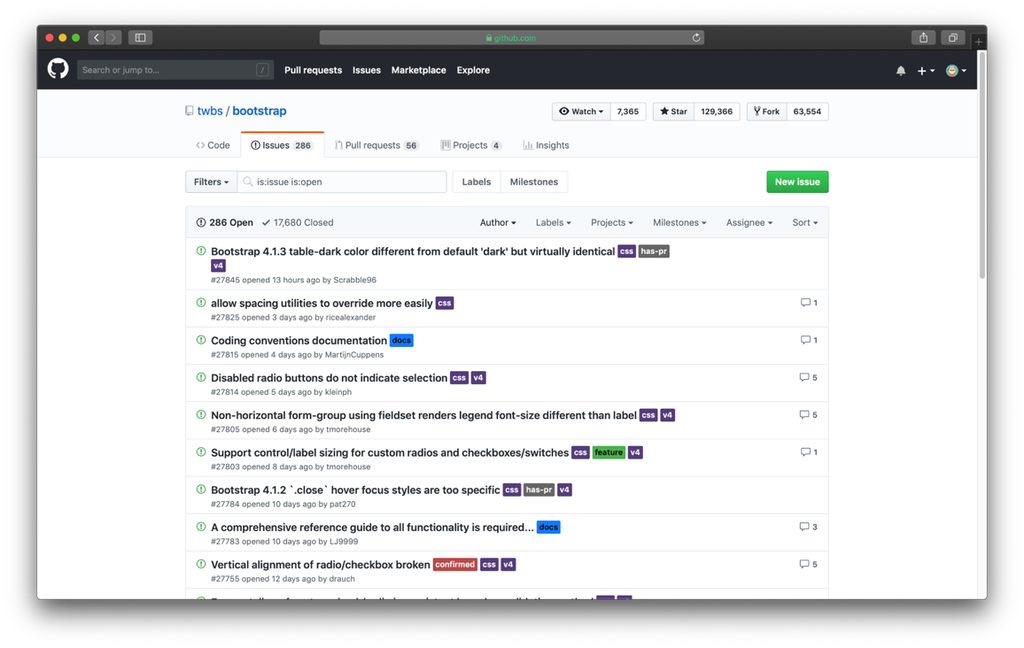Click the repository book icon beside twbs

(189, 111)
